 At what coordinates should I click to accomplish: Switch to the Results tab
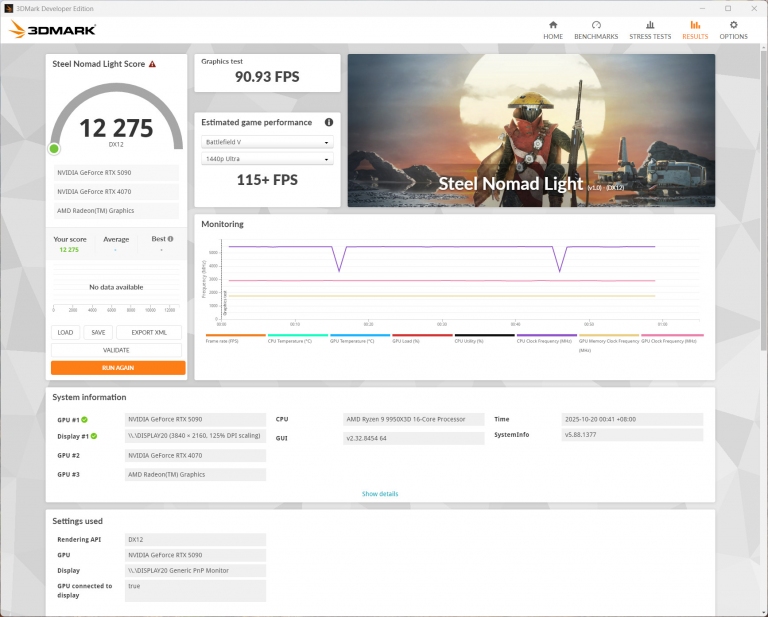(x=695, y=29)
